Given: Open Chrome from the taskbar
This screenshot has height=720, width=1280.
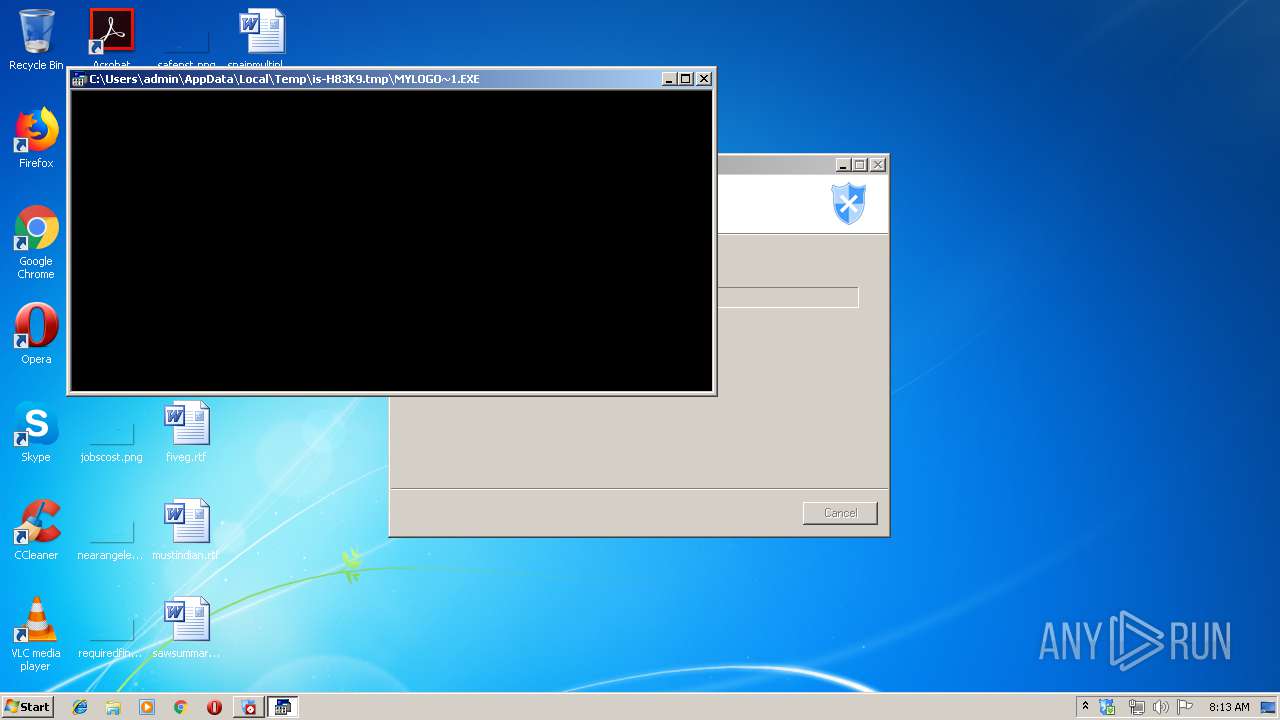Looking at the screenshot, I should (181, 707).
